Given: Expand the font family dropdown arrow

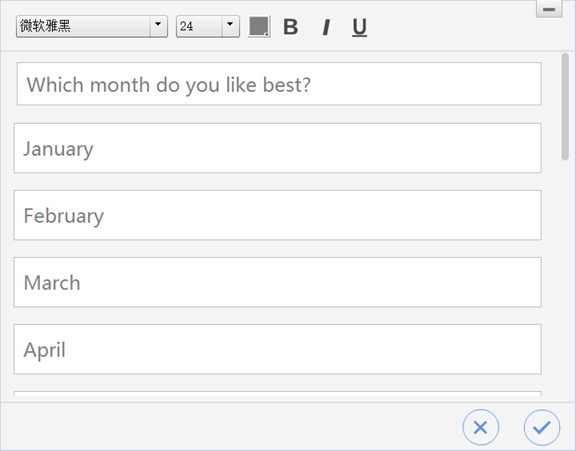Looking at the screenshot, I should click(x=158, y=26).
